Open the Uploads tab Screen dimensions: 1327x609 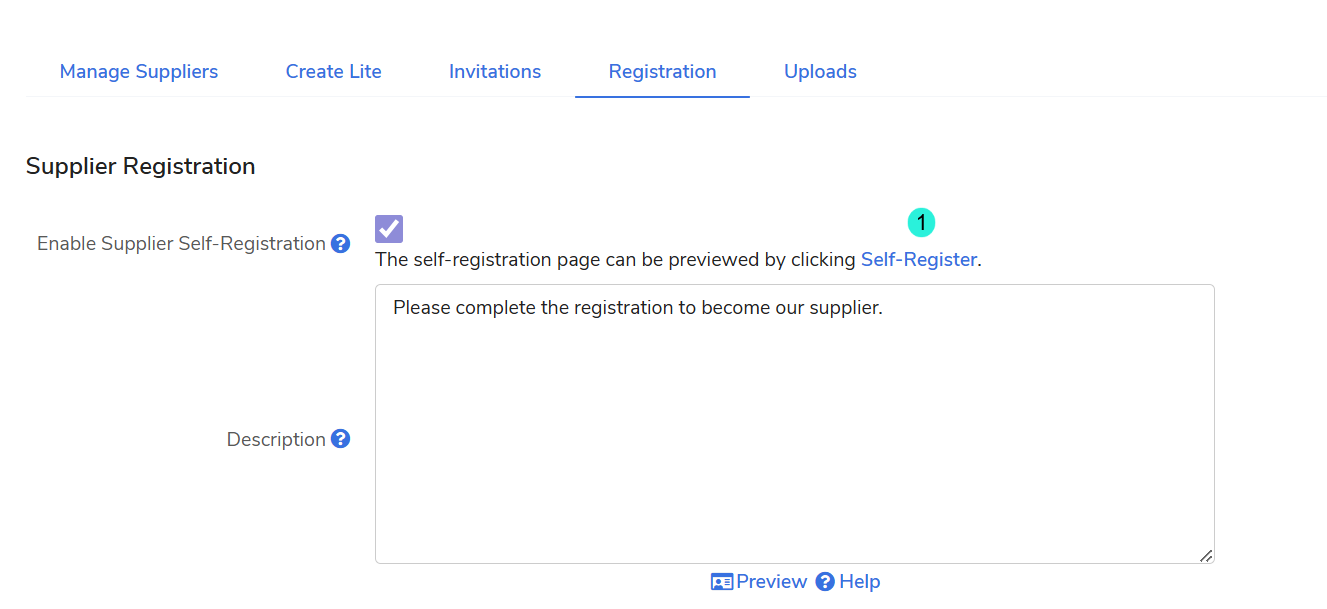[x=820, y=72]
